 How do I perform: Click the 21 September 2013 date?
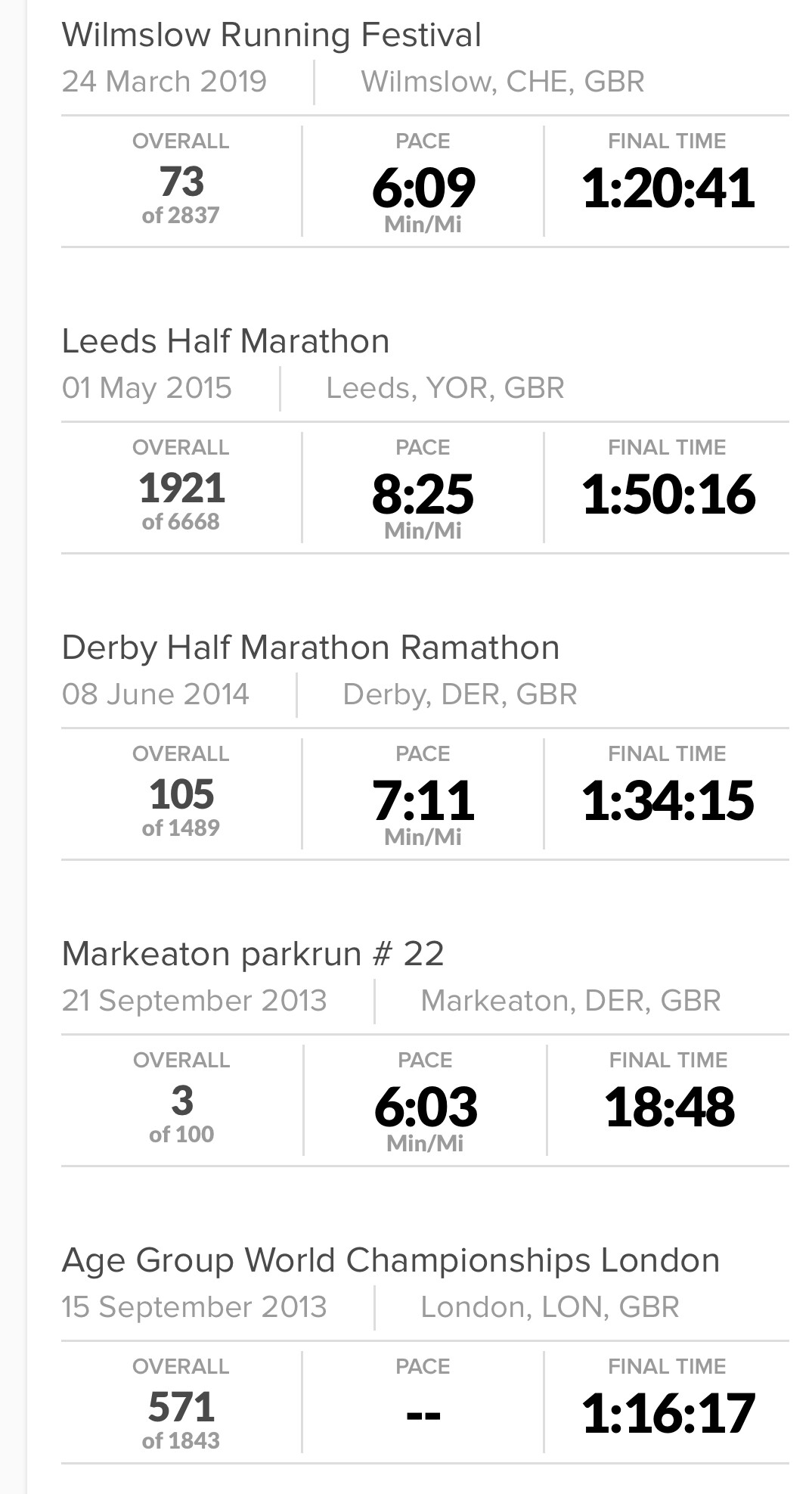pos(194,1001)
